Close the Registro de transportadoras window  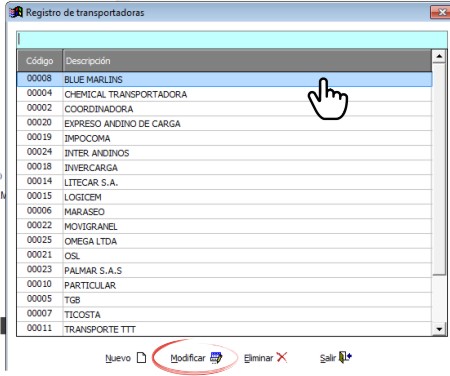(x=441, y=12)
